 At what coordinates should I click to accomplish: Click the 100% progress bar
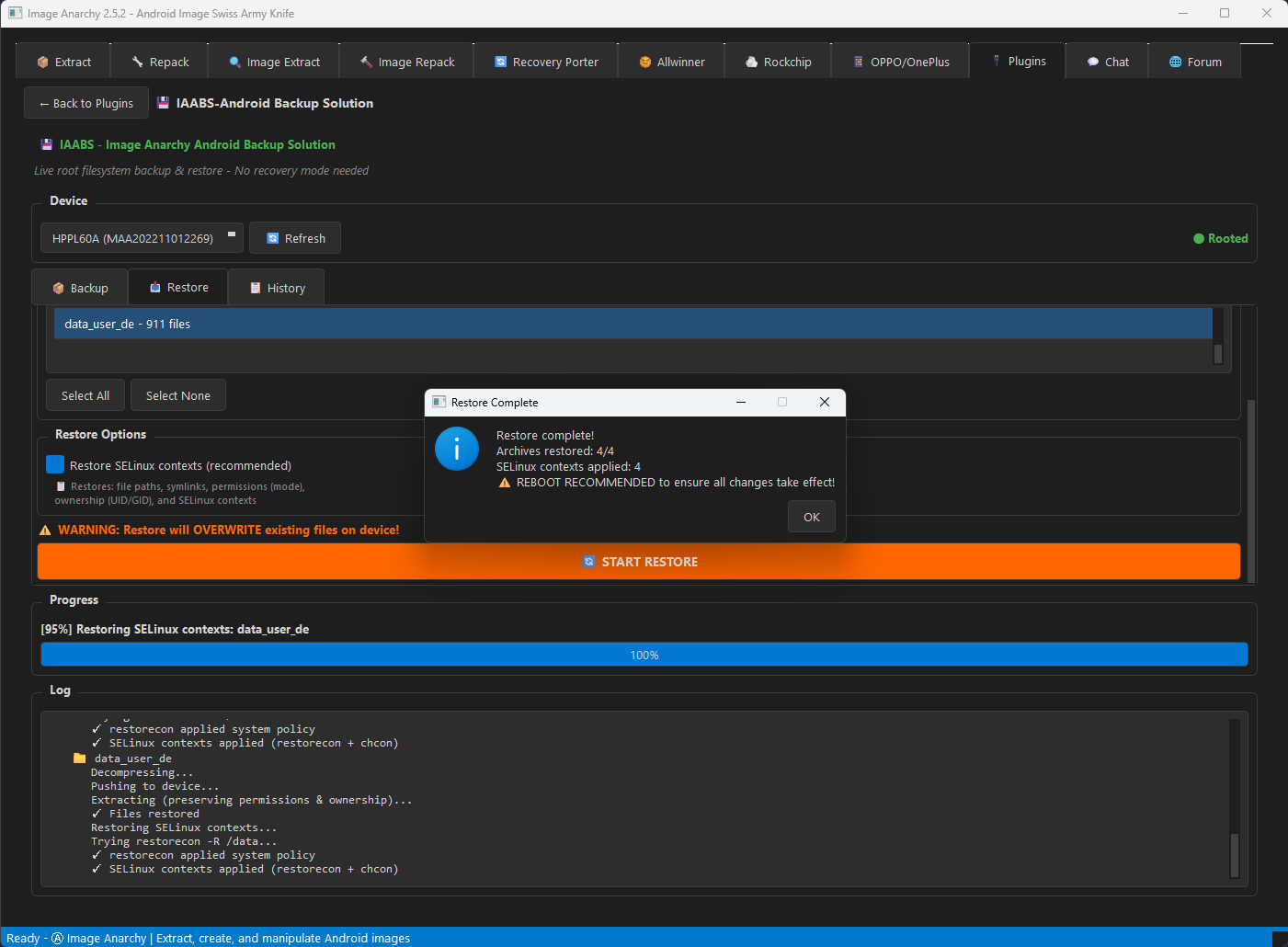click(644, 654)
